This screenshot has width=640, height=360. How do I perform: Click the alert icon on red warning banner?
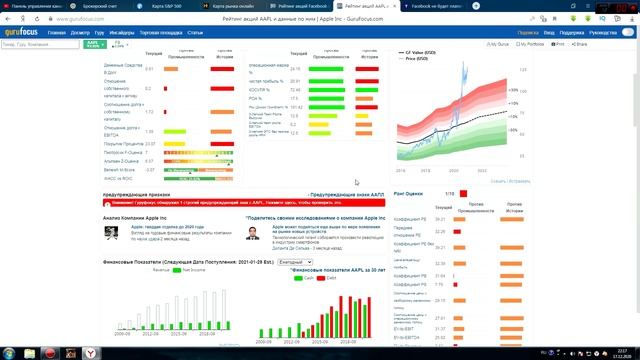107,204
